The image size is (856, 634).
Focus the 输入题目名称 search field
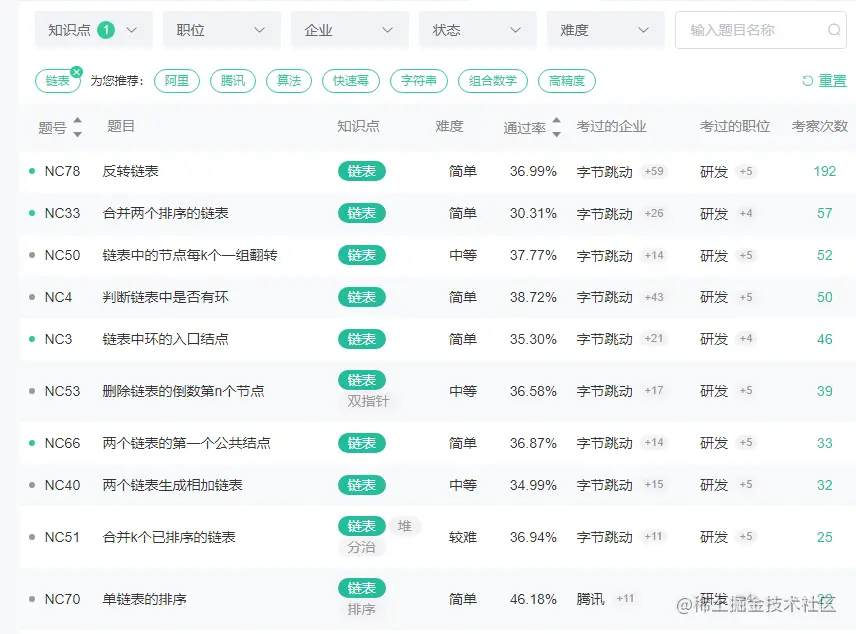(761, 30)
